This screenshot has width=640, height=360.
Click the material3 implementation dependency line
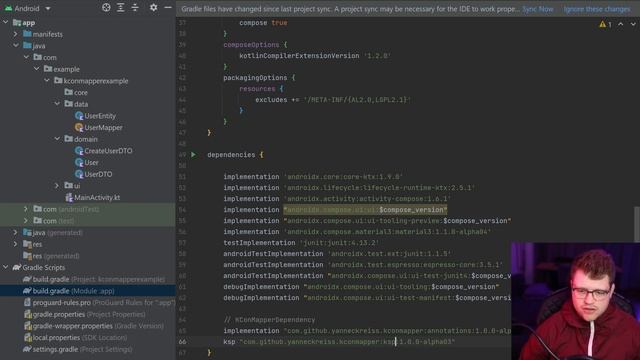point(357,232)
